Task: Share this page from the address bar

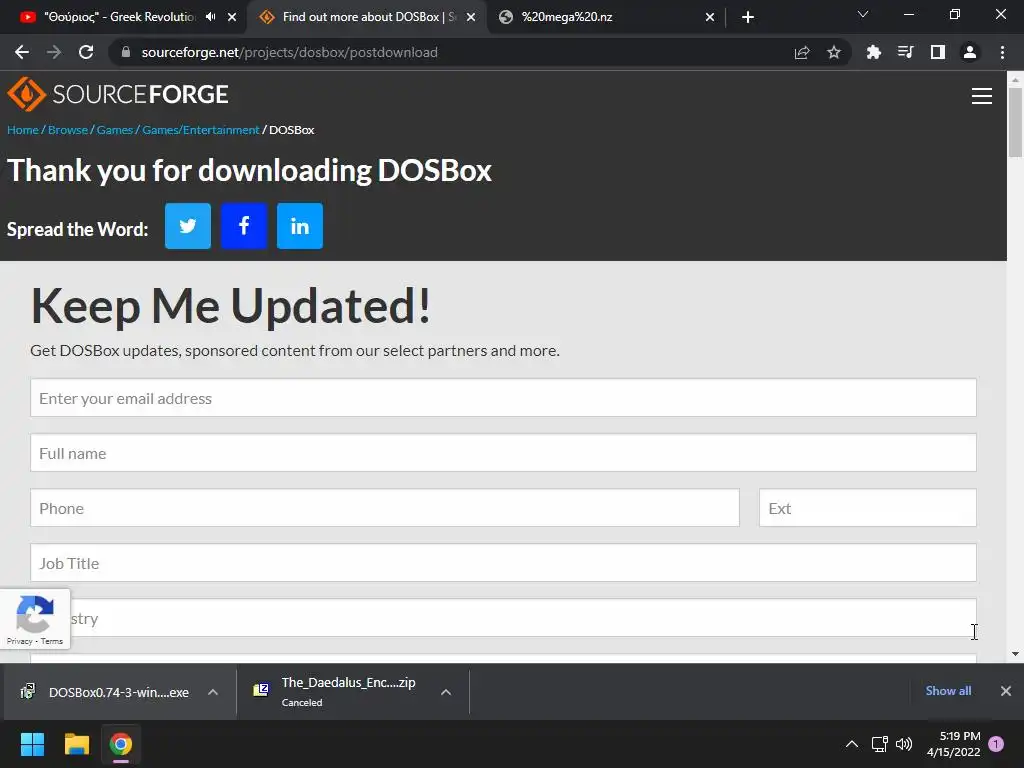Action: [x=802, y=52]
